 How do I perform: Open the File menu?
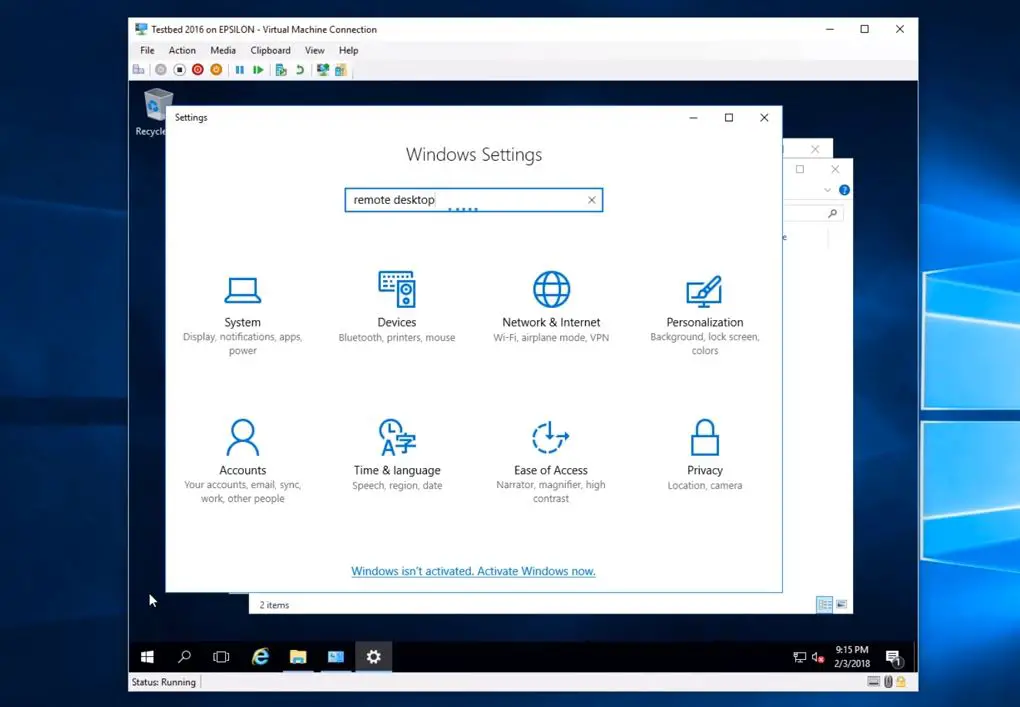[x=147, y=50]
